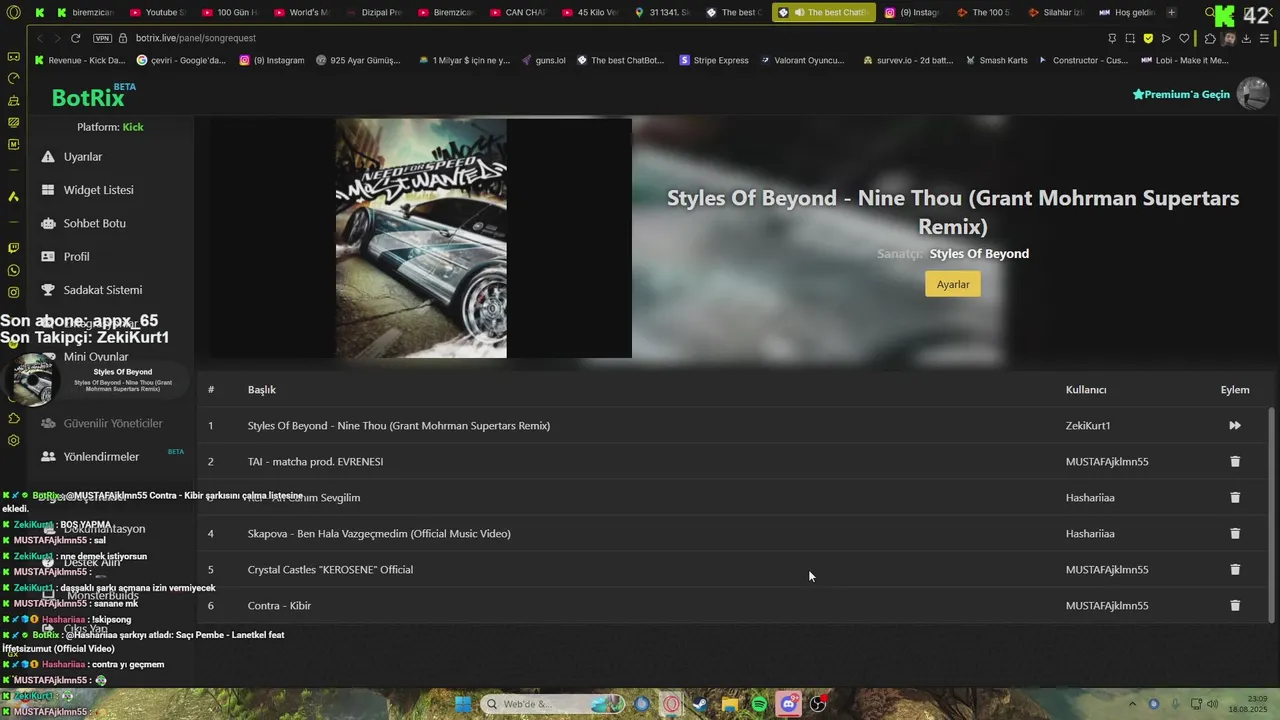Remove Contra - Kibir from queue
Viewport: 1280px width, 720px height.
click(x=1235, y=606)
